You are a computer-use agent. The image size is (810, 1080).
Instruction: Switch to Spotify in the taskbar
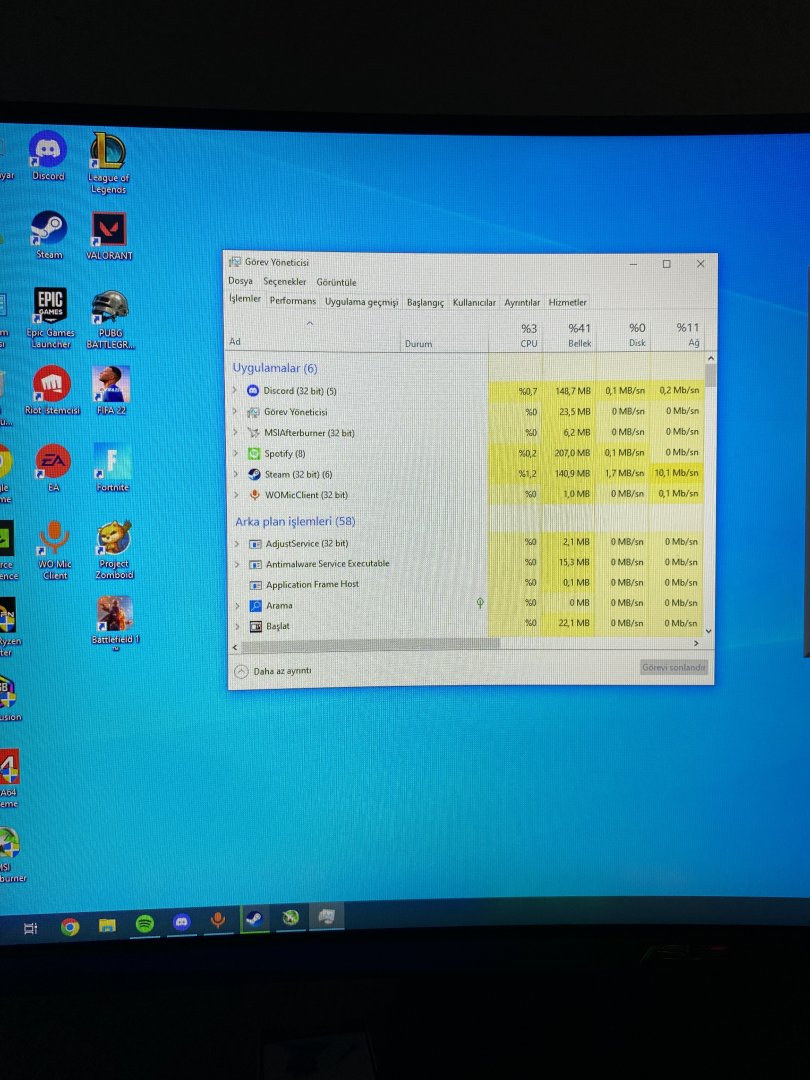(144, 924)
